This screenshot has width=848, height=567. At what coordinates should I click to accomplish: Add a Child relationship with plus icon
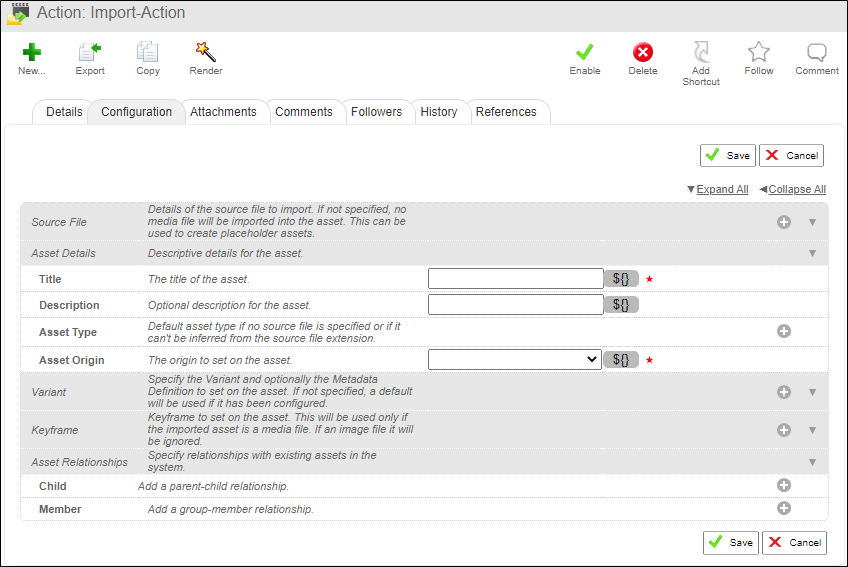click(x=784, y=485)
